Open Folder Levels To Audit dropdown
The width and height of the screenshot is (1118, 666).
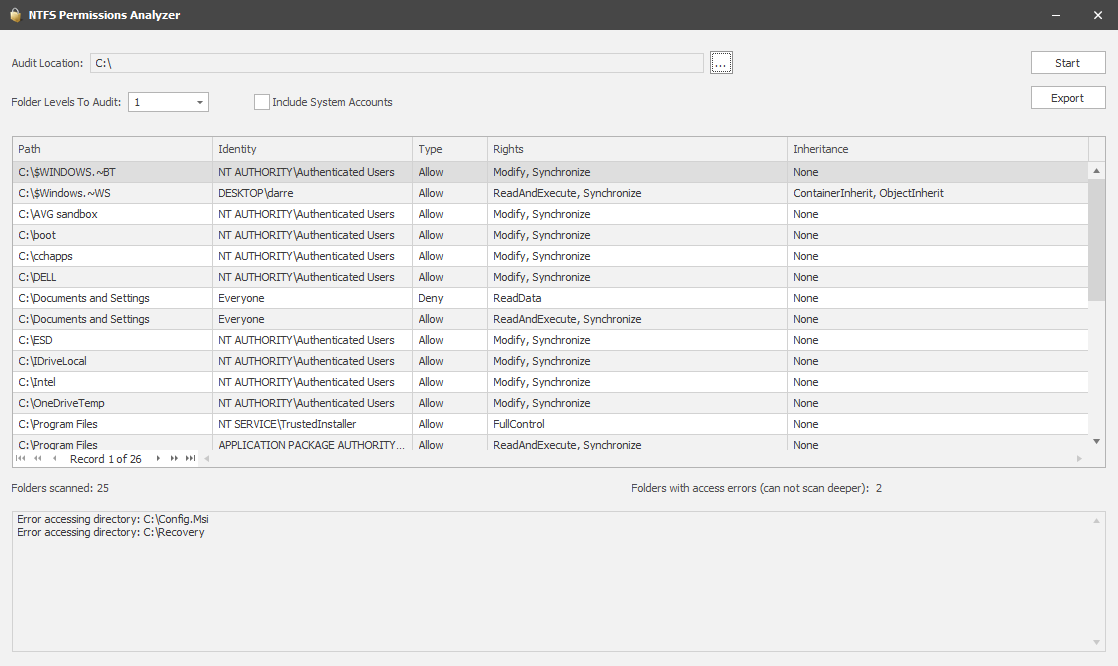click(x=200, y=102)
